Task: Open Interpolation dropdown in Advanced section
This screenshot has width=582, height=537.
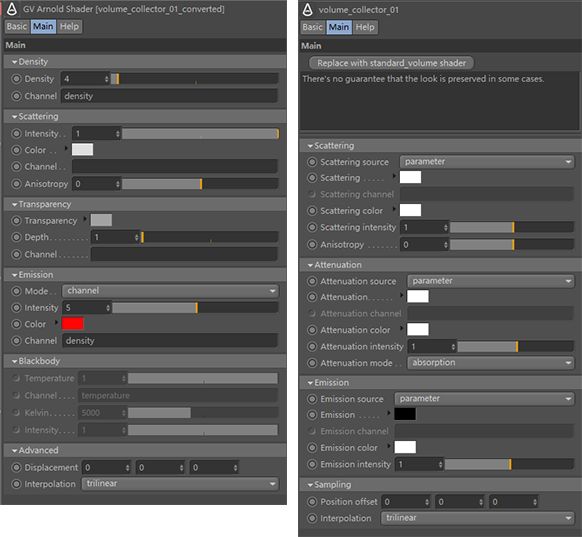Action: tap(180, 484)
